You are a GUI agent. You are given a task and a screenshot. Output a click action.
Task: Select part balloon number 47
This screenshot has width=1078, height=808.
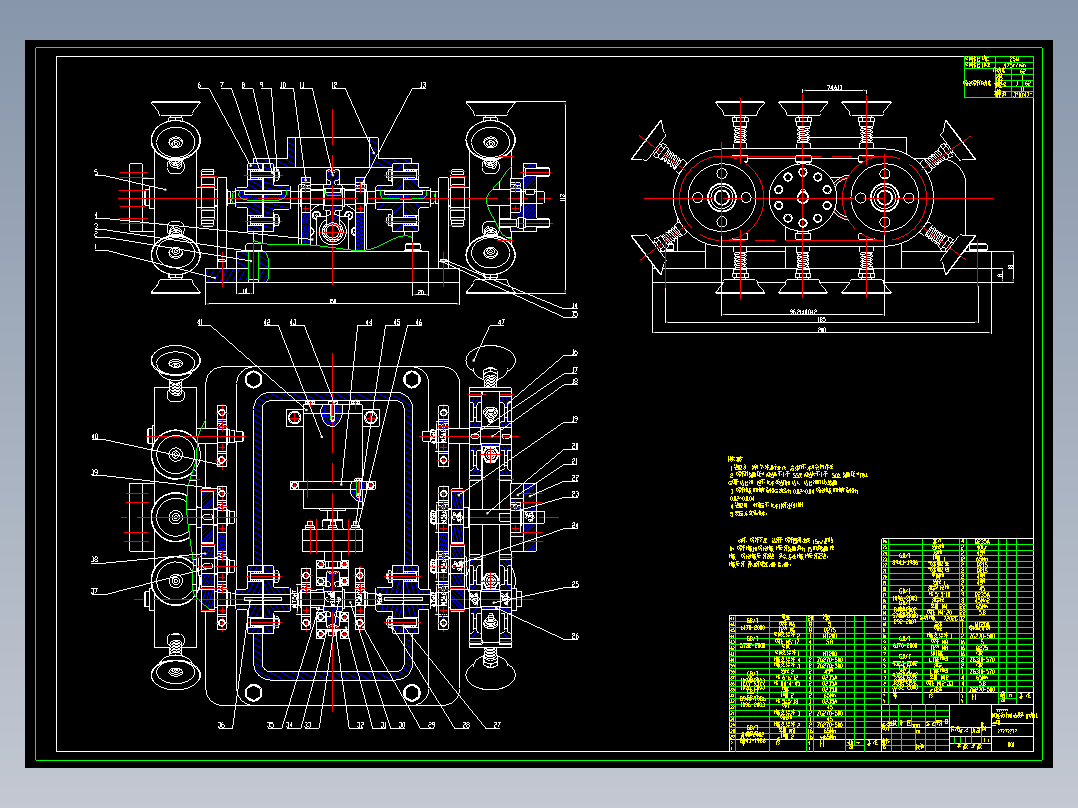click(x=501, y=322)
